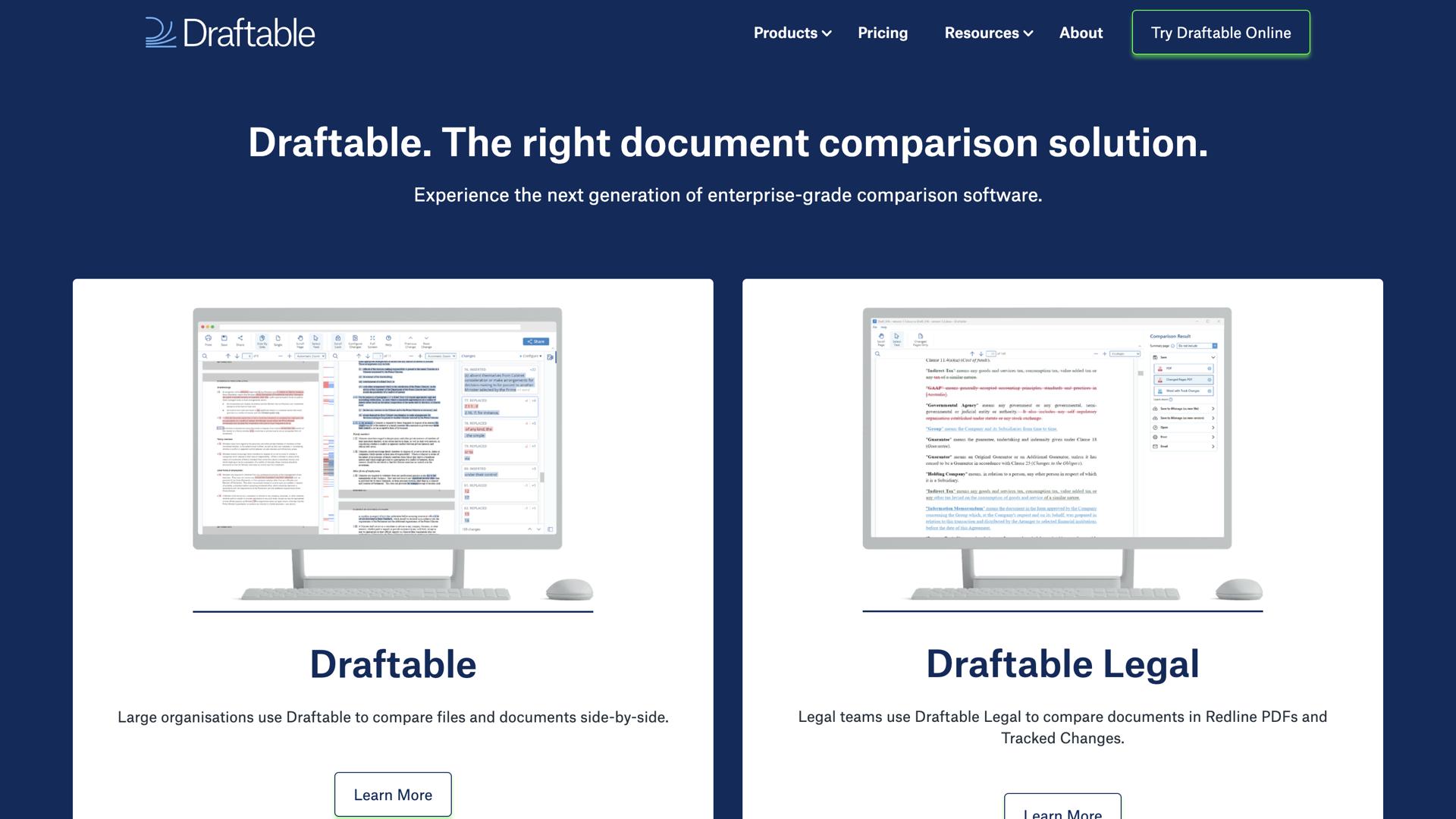Click the Help icon in the toolbar

pyautogui.click(x=388, y=340)
